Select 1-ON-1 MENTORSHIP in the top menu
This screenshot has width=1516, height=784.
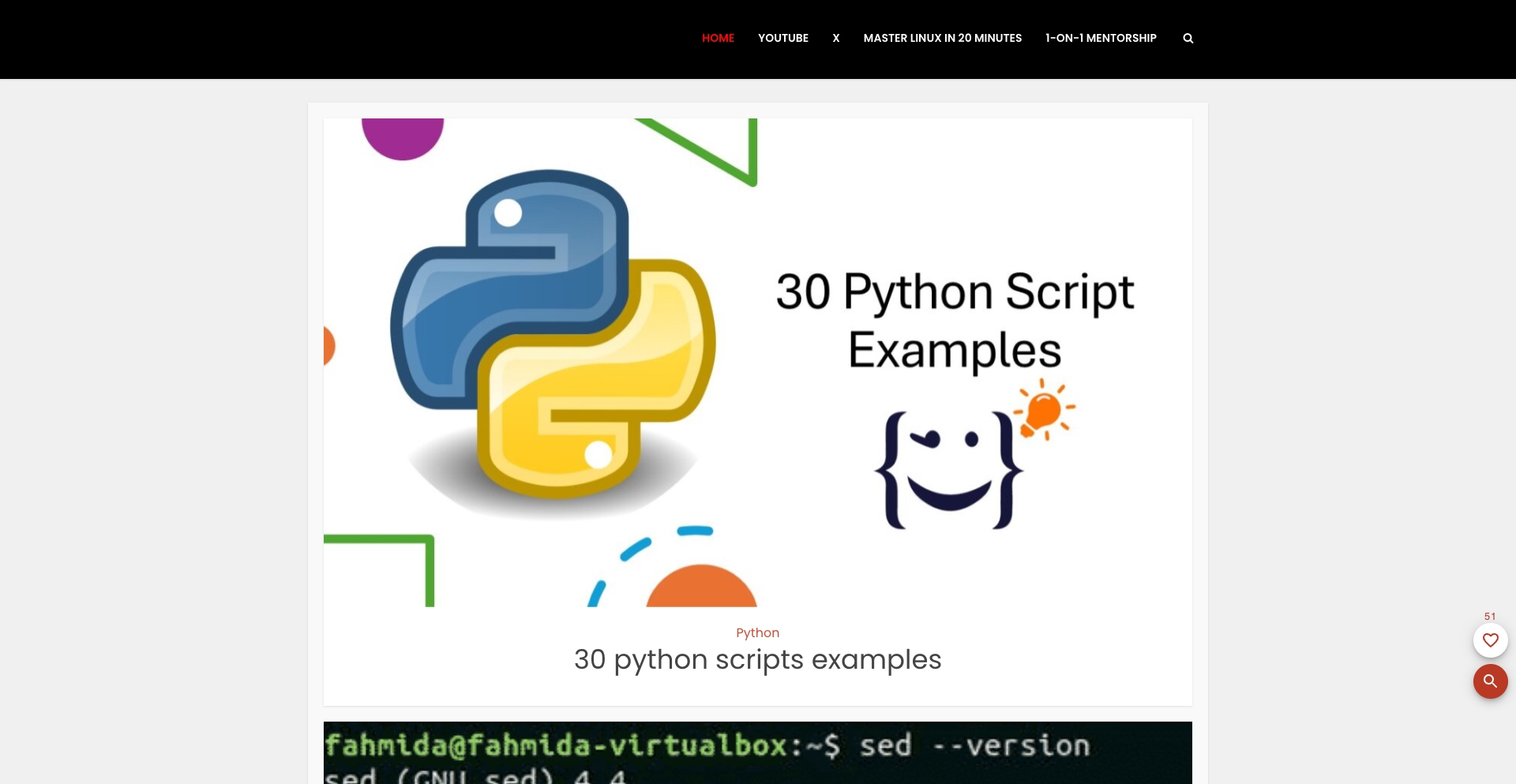(x=1101, y=38)
